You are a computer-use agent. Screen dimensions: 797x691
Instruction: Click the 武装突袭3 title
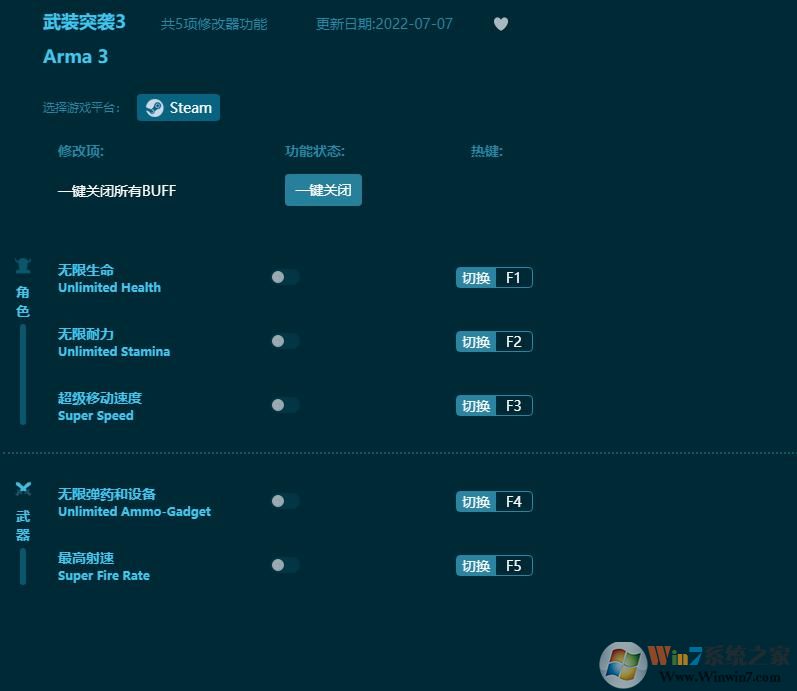tap(84, 22)
